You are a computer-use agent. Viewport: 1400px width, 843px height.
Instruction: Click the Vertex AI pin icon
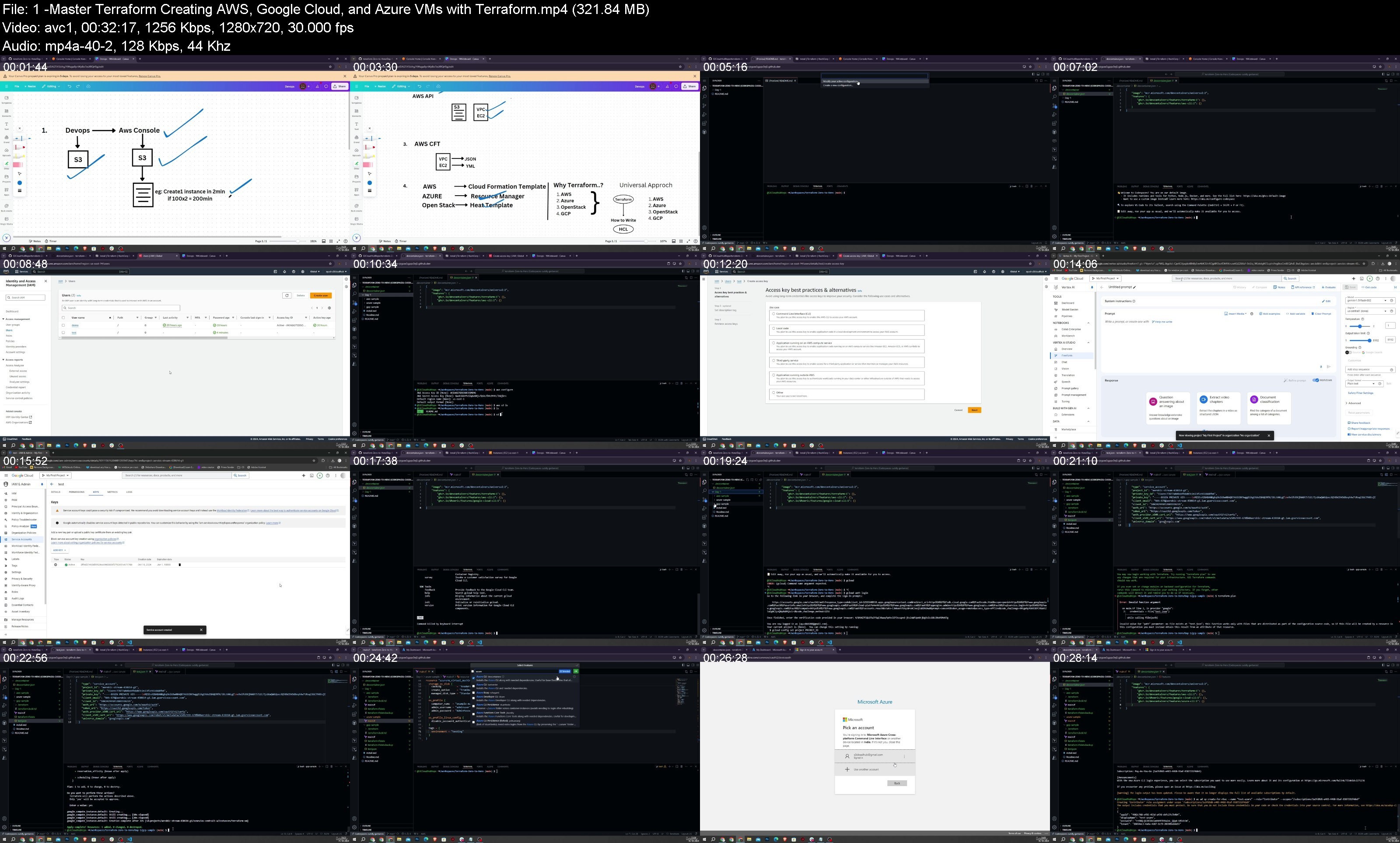pos(1092,288)
